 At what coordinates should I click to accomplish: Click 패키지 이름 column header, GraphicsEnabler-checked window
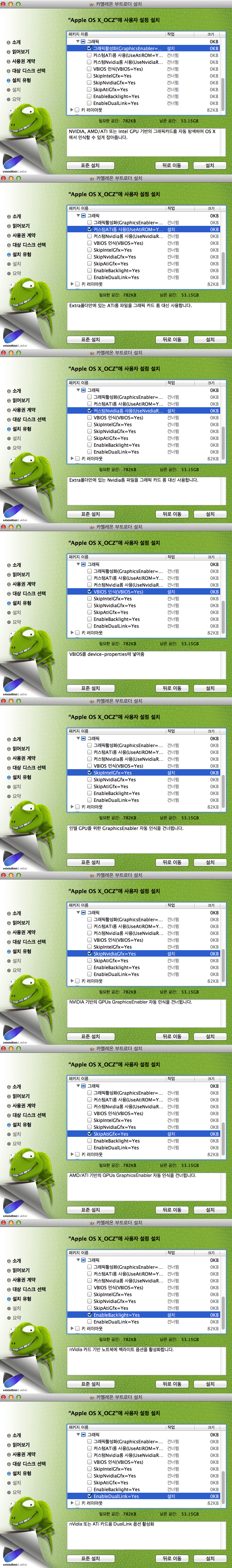pos(116,35)
